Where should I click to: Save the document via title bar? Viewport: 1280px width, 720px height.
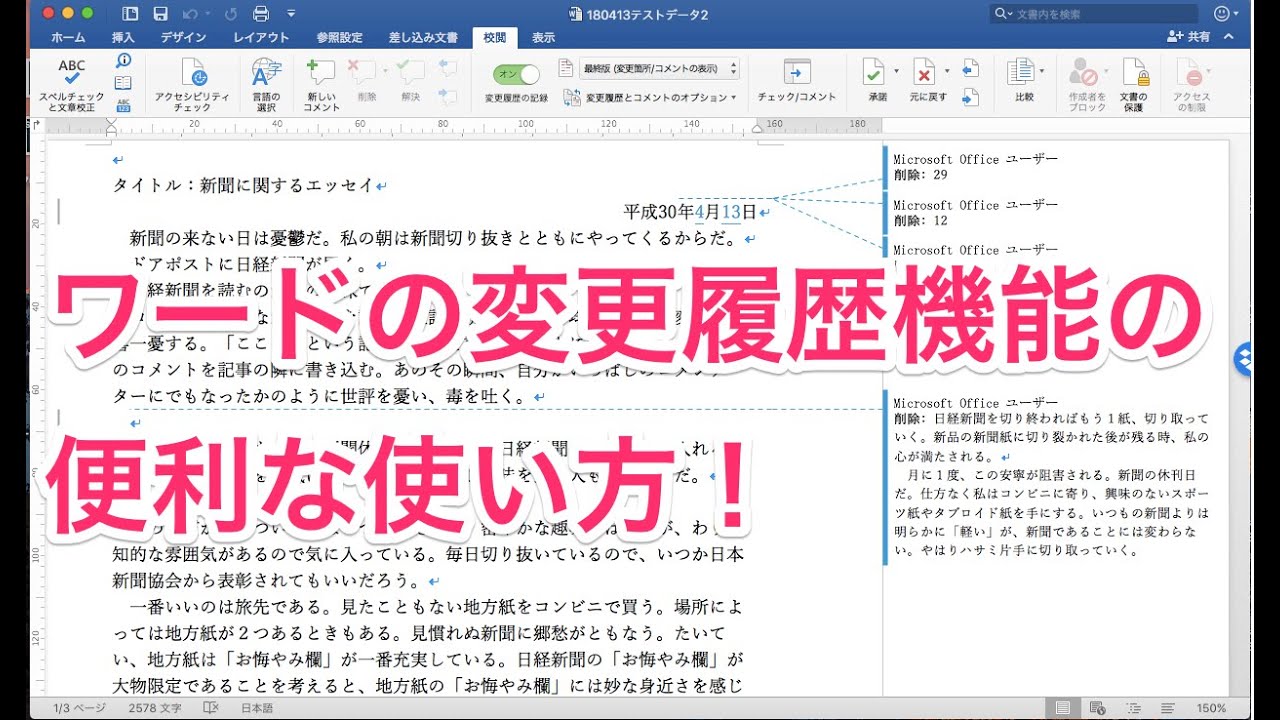click(x=161, y=14)
